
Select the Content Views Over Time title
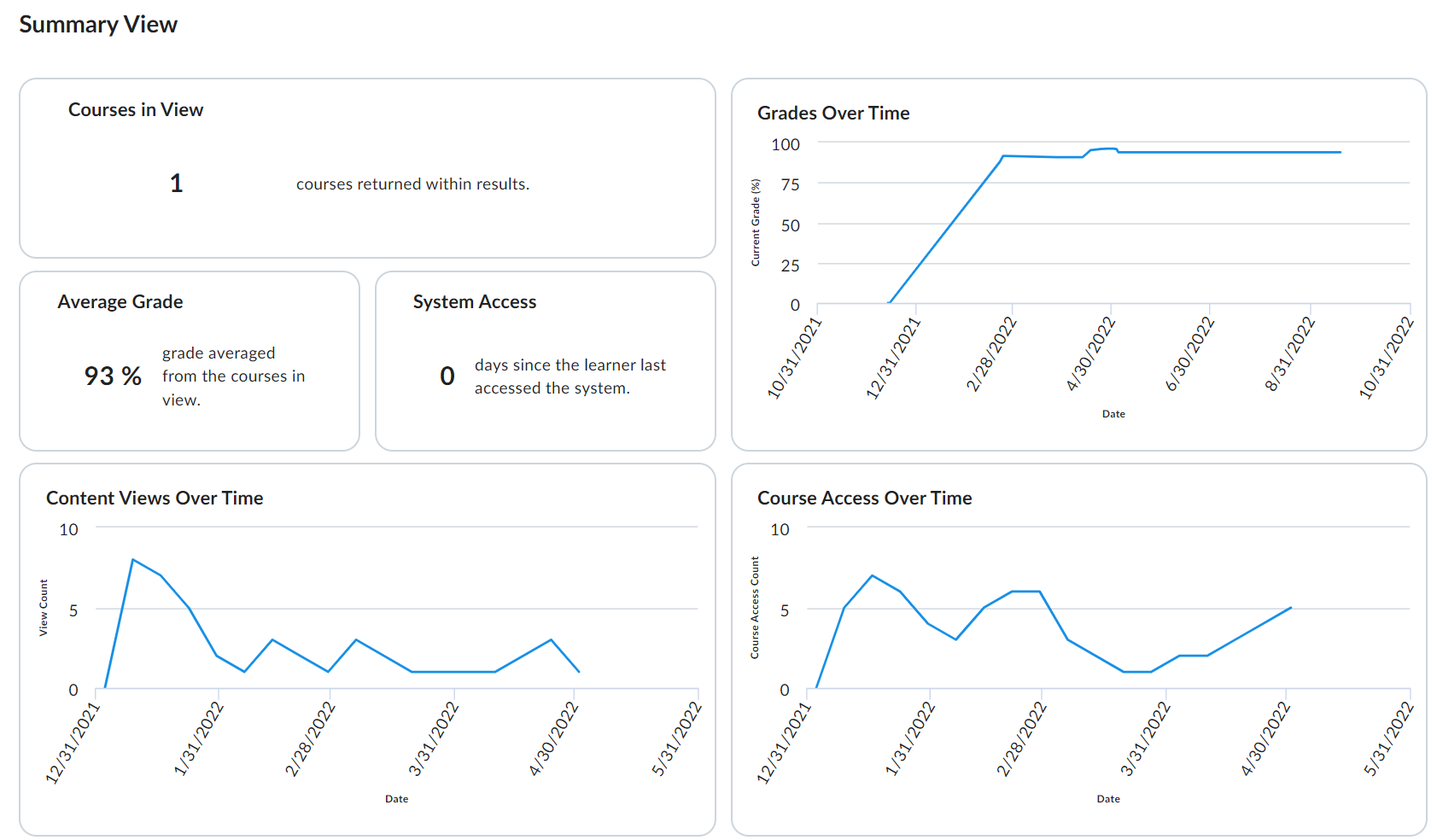click(155, 499)
